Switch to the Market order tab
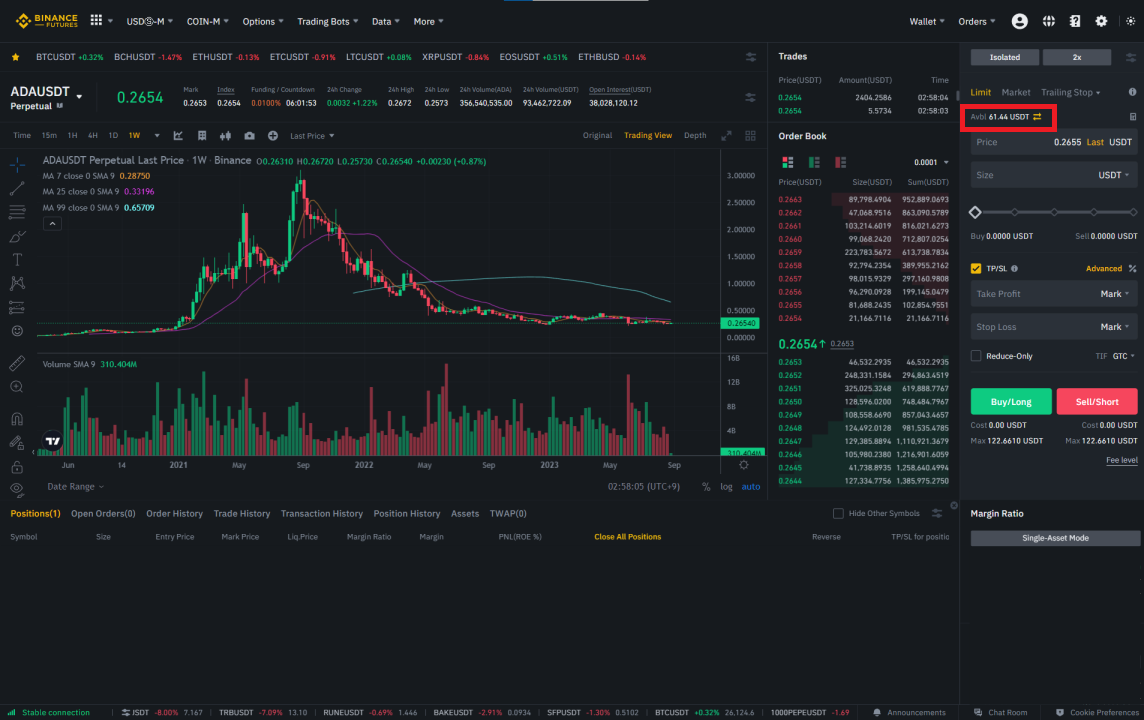Screen dimensions: 1144x720 click(x=1016, y=93)
